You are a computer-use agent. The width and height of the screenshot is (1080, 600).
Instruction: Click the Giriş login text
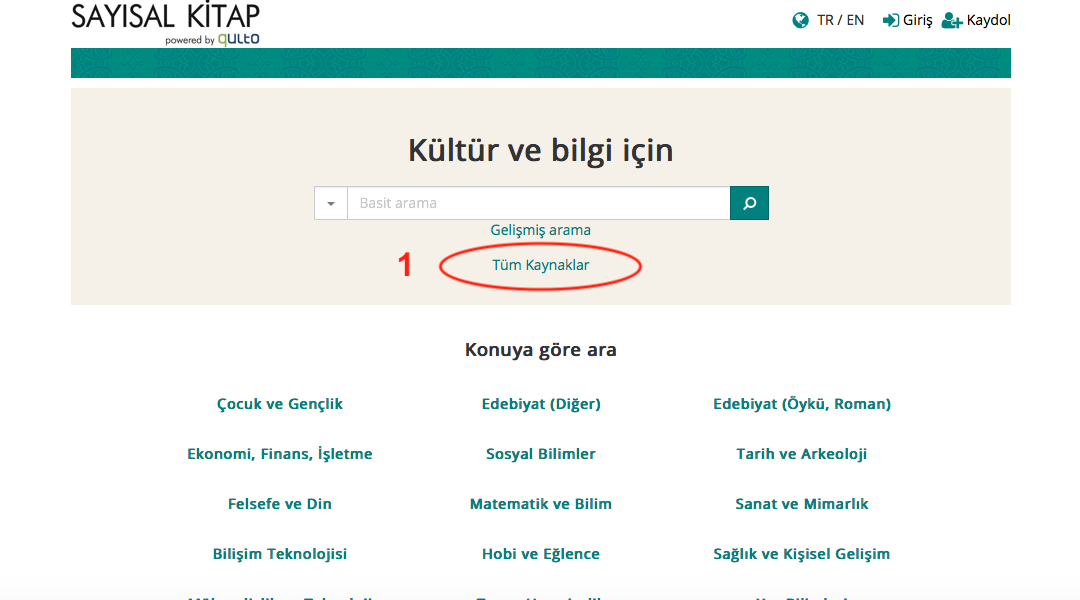(917, 20)
